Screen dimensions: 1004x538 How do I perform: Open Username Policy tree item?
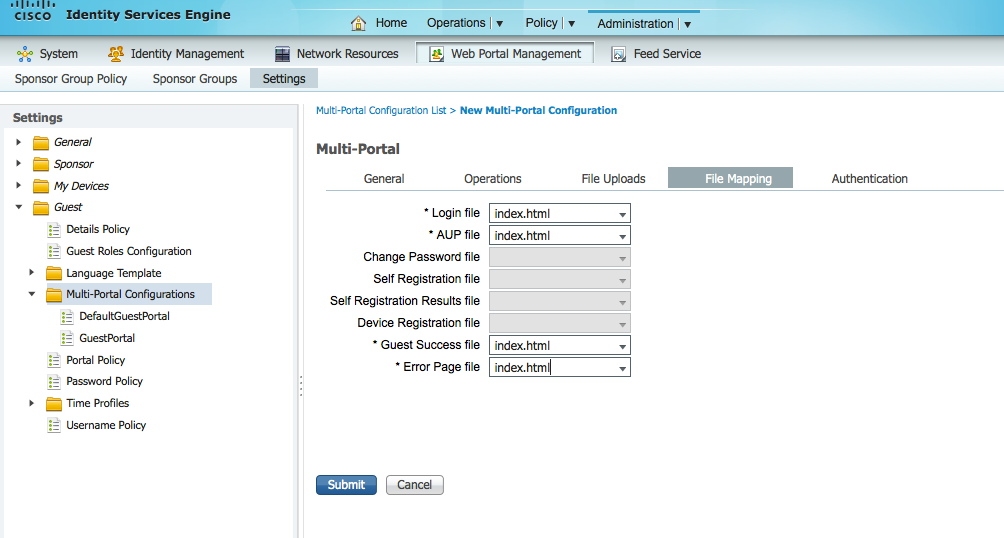click(x=106, y=425)
